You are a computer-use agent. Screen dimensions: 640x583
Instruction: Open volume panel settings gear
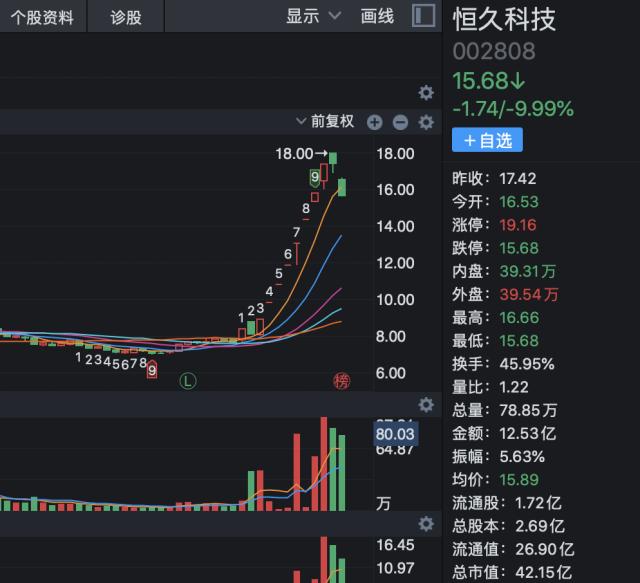point(426,405)
